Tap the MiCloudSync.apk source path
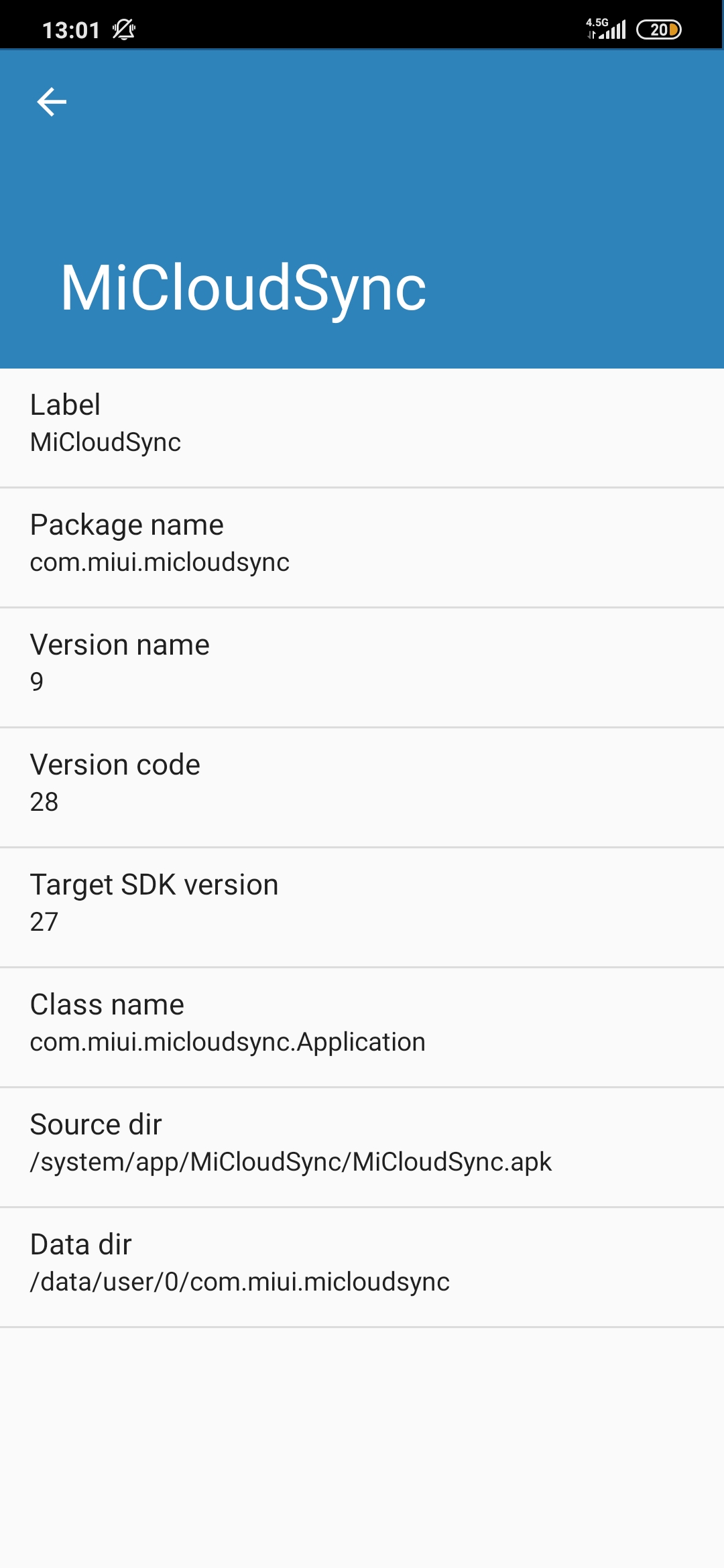Image resolution: width=724 pixels, height=1568 pixels. click(291, 1162)
